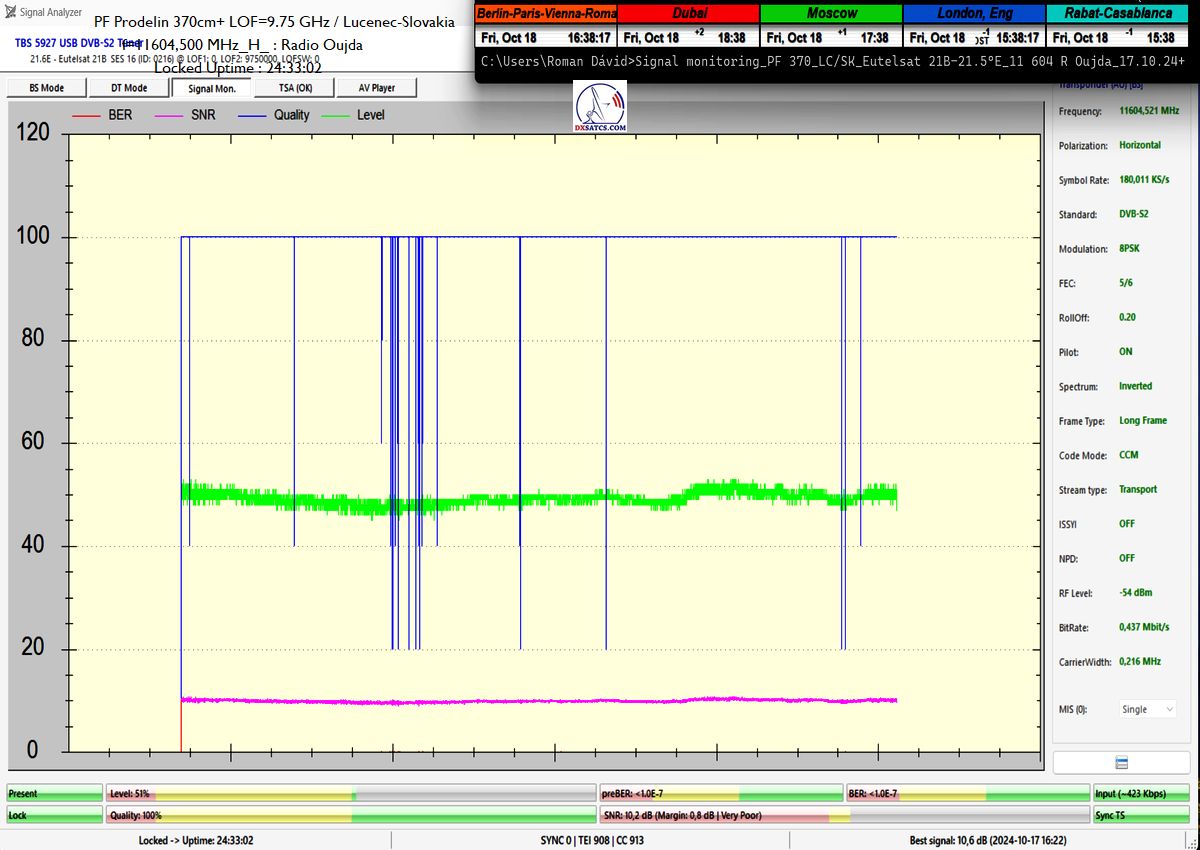The width and height of the screenshot is (1200, 850).
Task: Click the Lock status indicator
Action: coord(54,816)
